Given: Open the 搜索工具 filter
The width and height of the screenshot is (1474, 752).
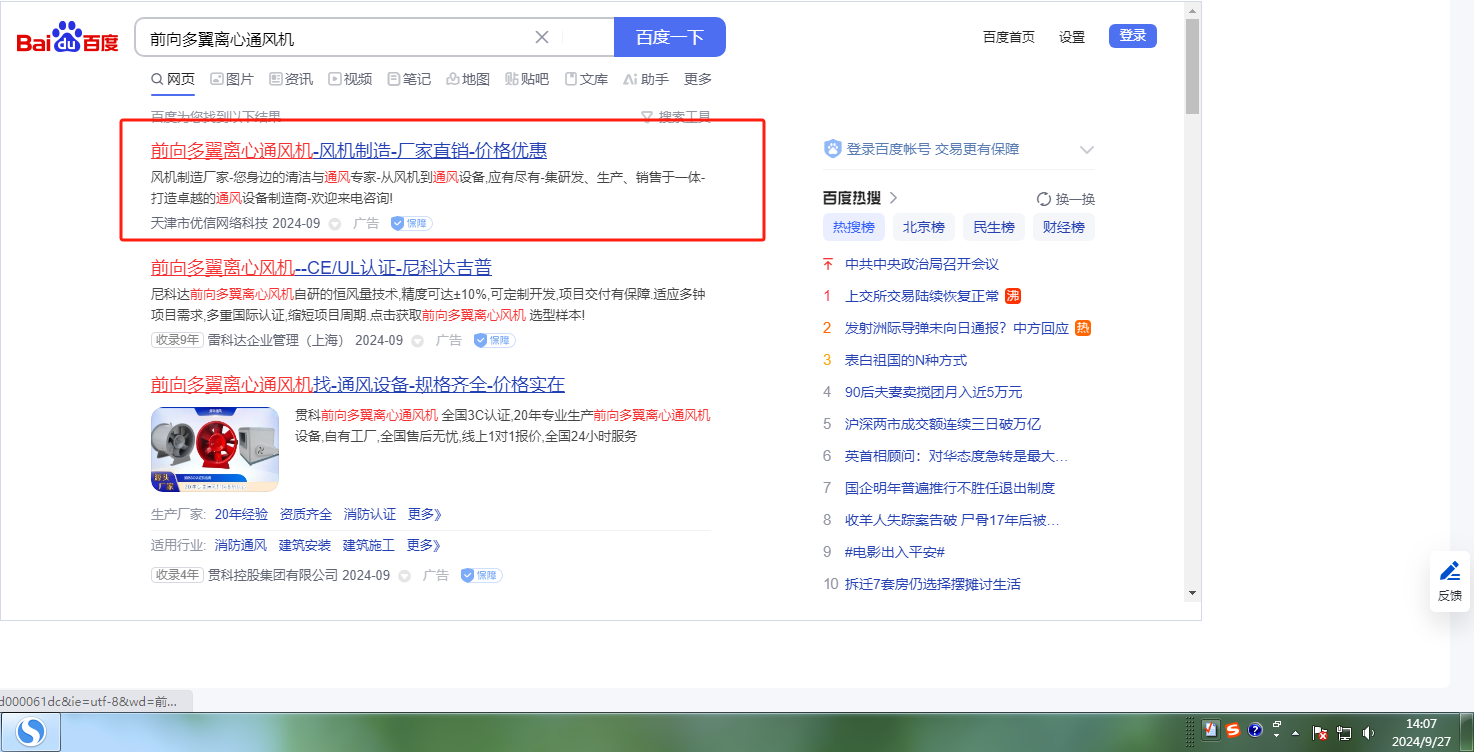Looking at the screenshot, I should 676,117.
